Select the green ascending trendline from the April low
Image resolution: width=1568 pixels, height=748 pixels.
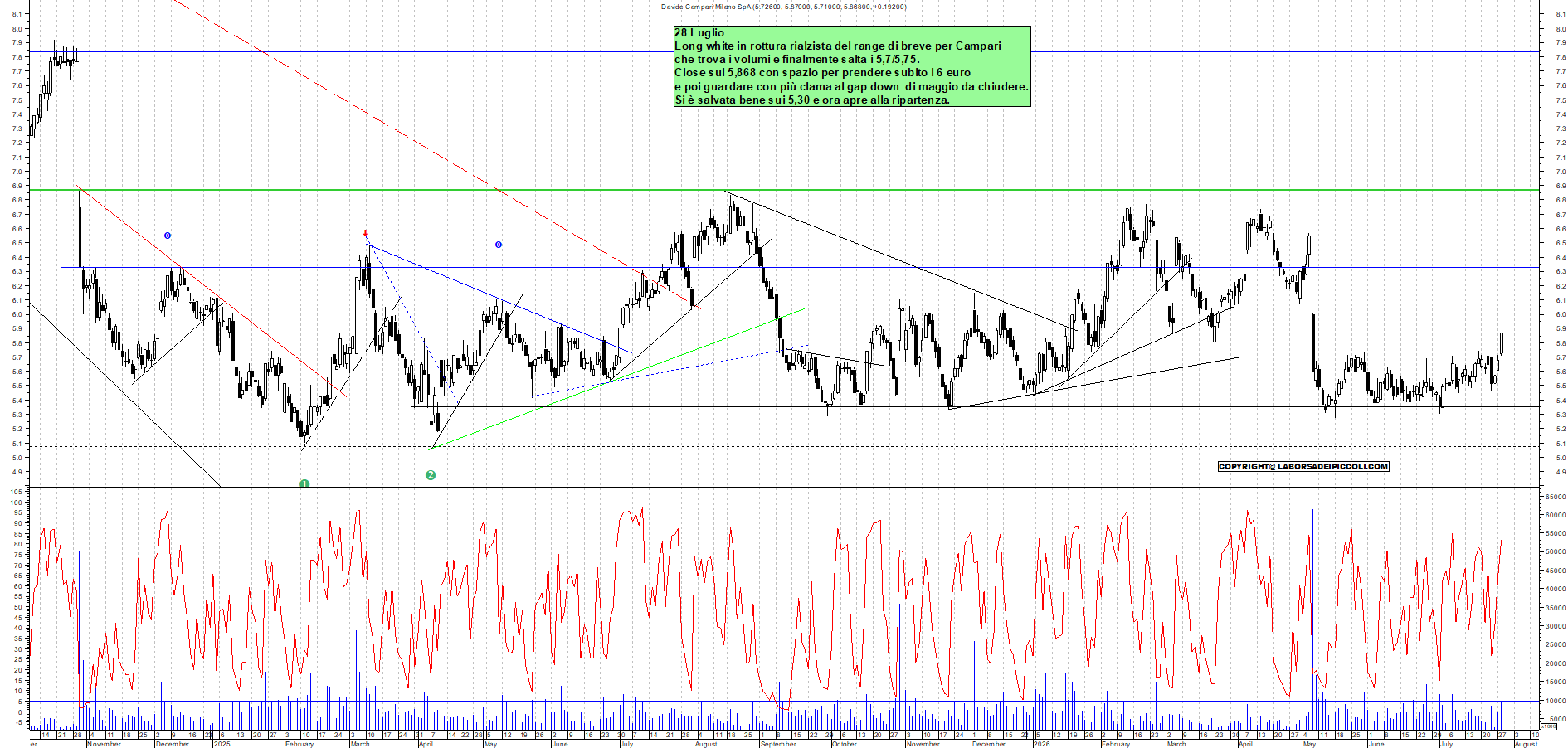tap(618, 379)
